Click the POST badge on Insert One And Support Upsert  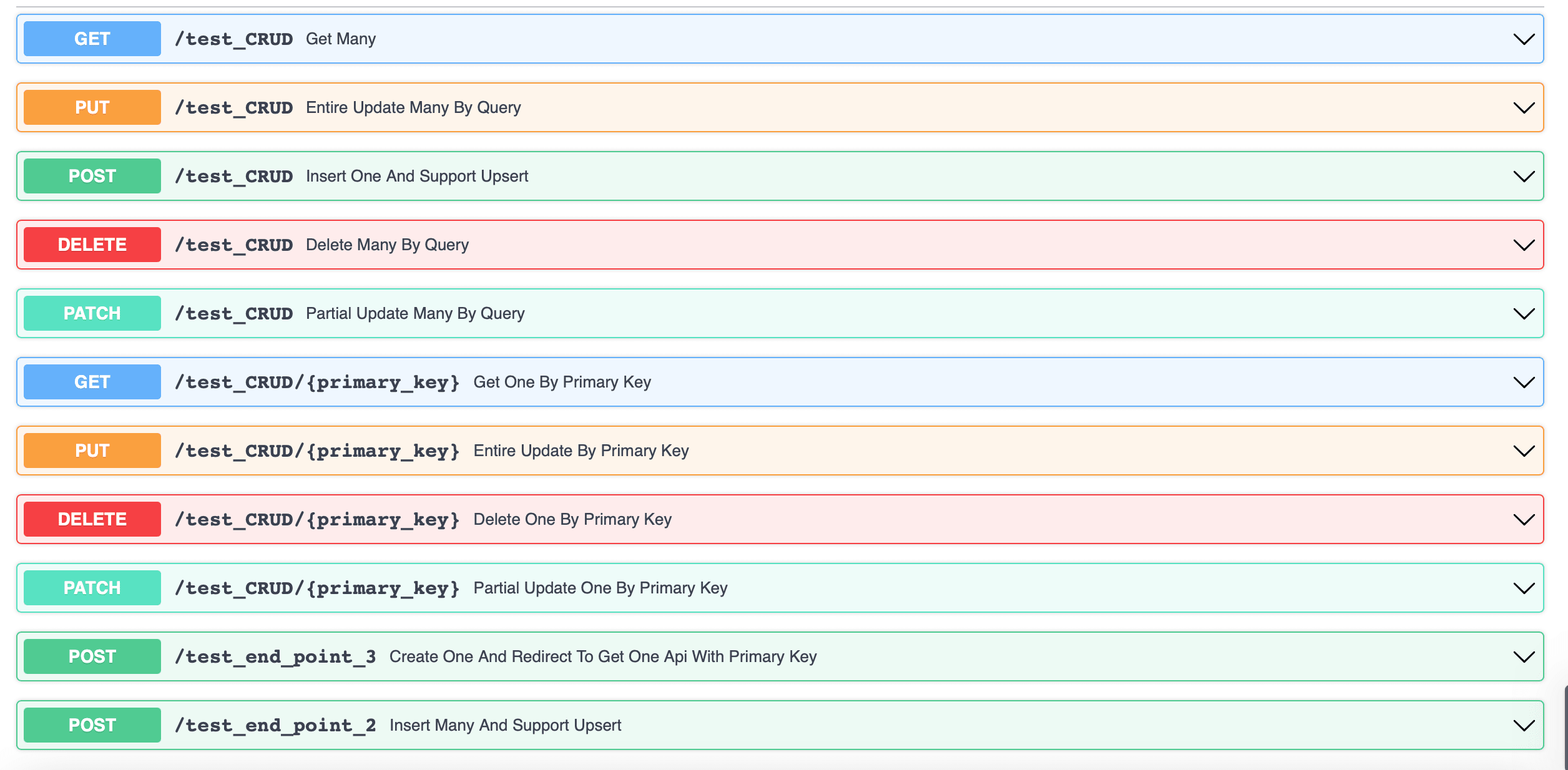(92, 175)
